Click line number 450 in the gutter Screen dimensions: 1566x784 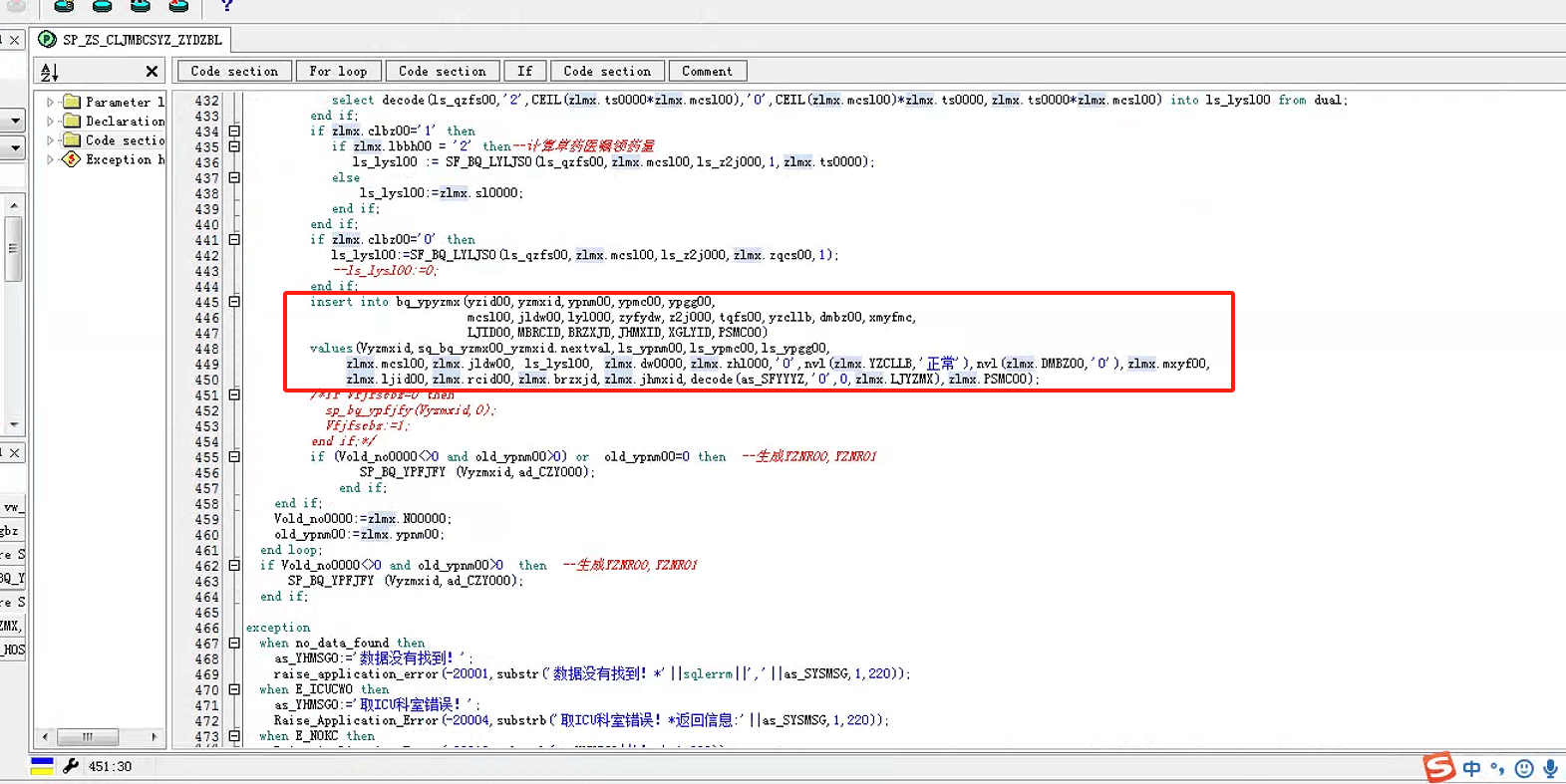click(x=206, y=380)
